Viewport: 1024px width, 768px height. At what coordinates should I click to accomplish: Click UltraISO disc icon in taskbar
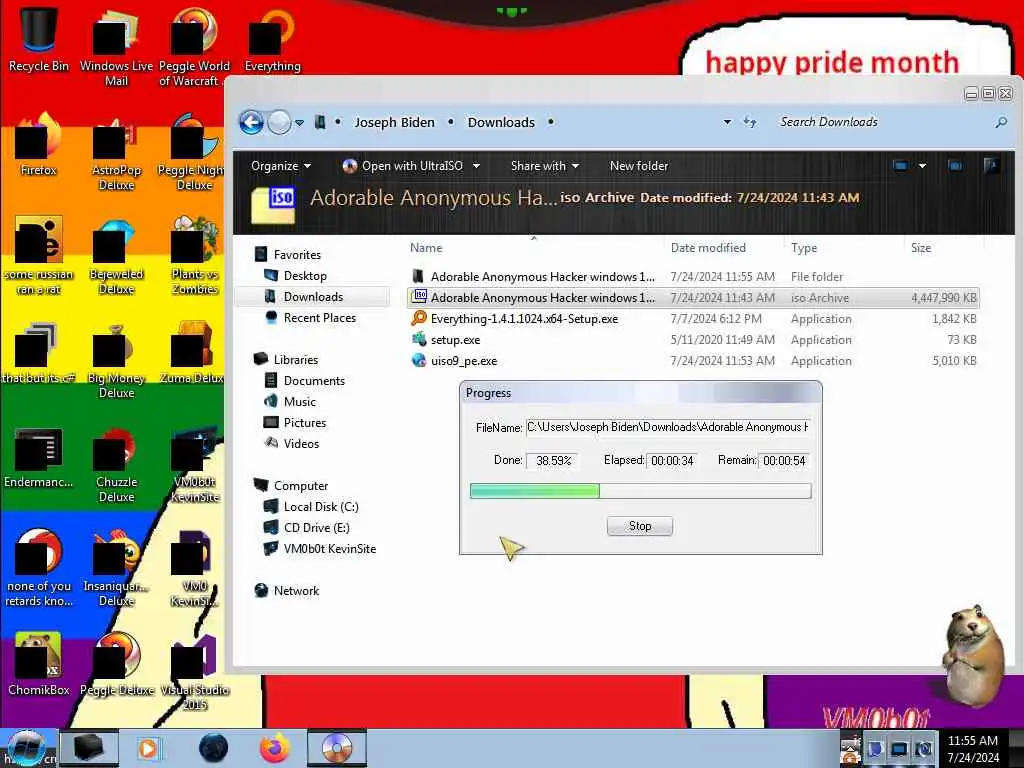point(337,748)
